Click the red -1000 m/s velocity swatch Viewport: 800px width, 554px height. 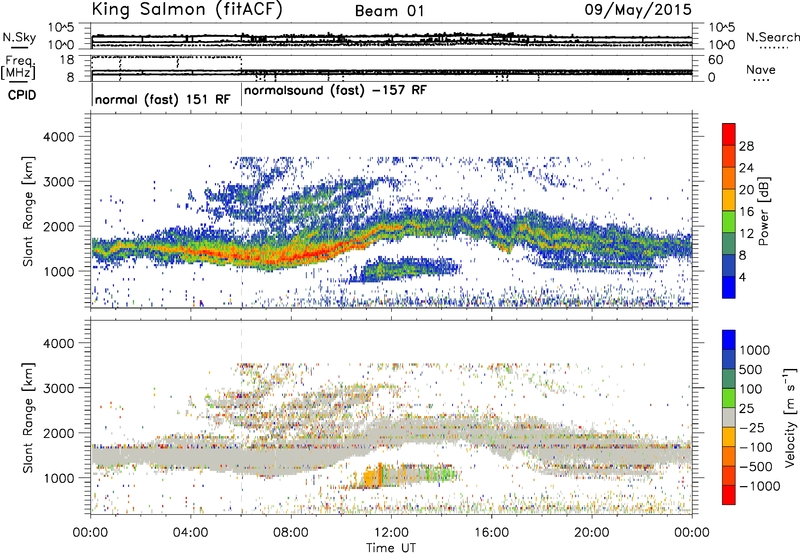[x=729, y=495]
